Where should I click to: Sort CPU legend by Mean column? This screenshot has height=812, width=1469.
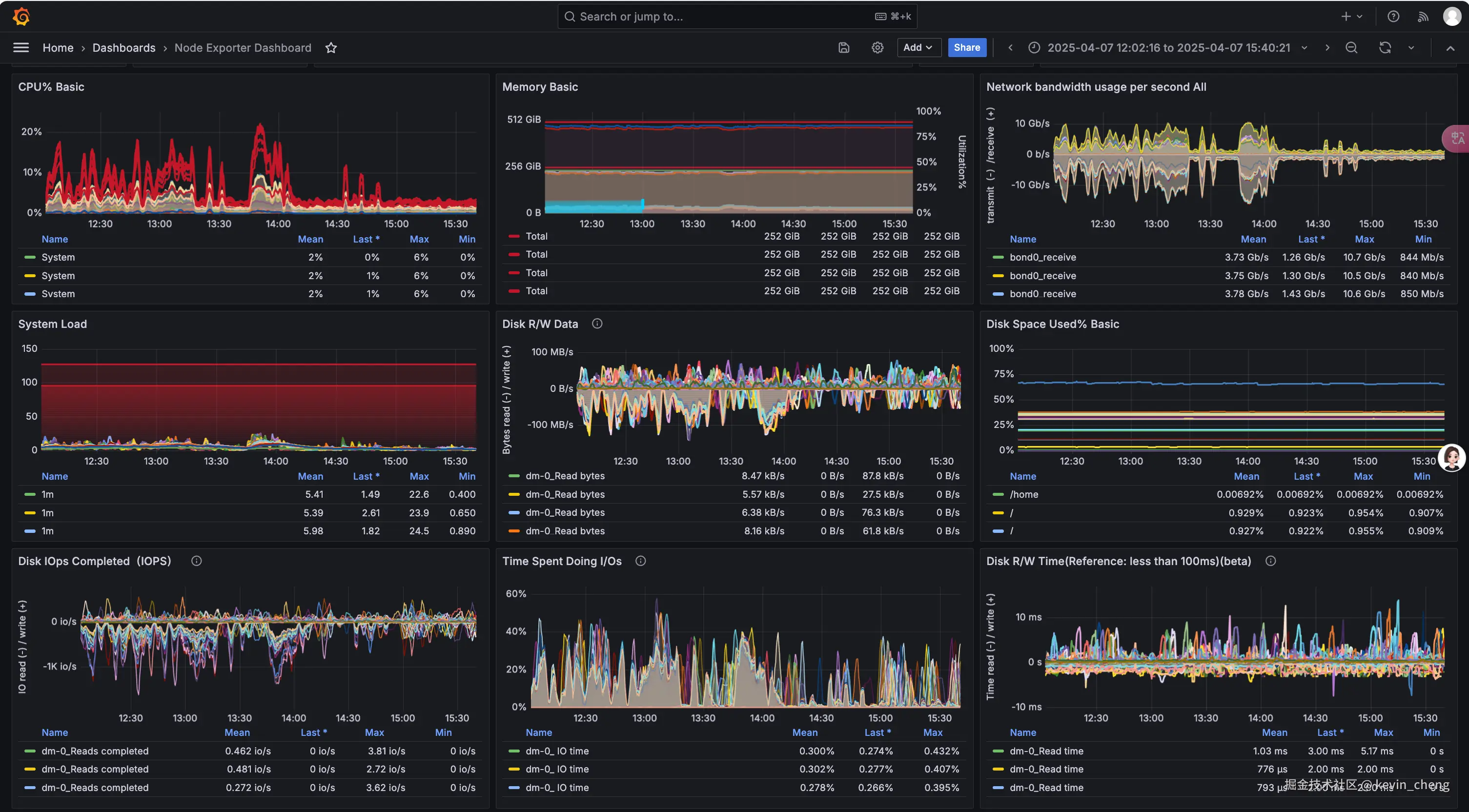tap(310, 240)
